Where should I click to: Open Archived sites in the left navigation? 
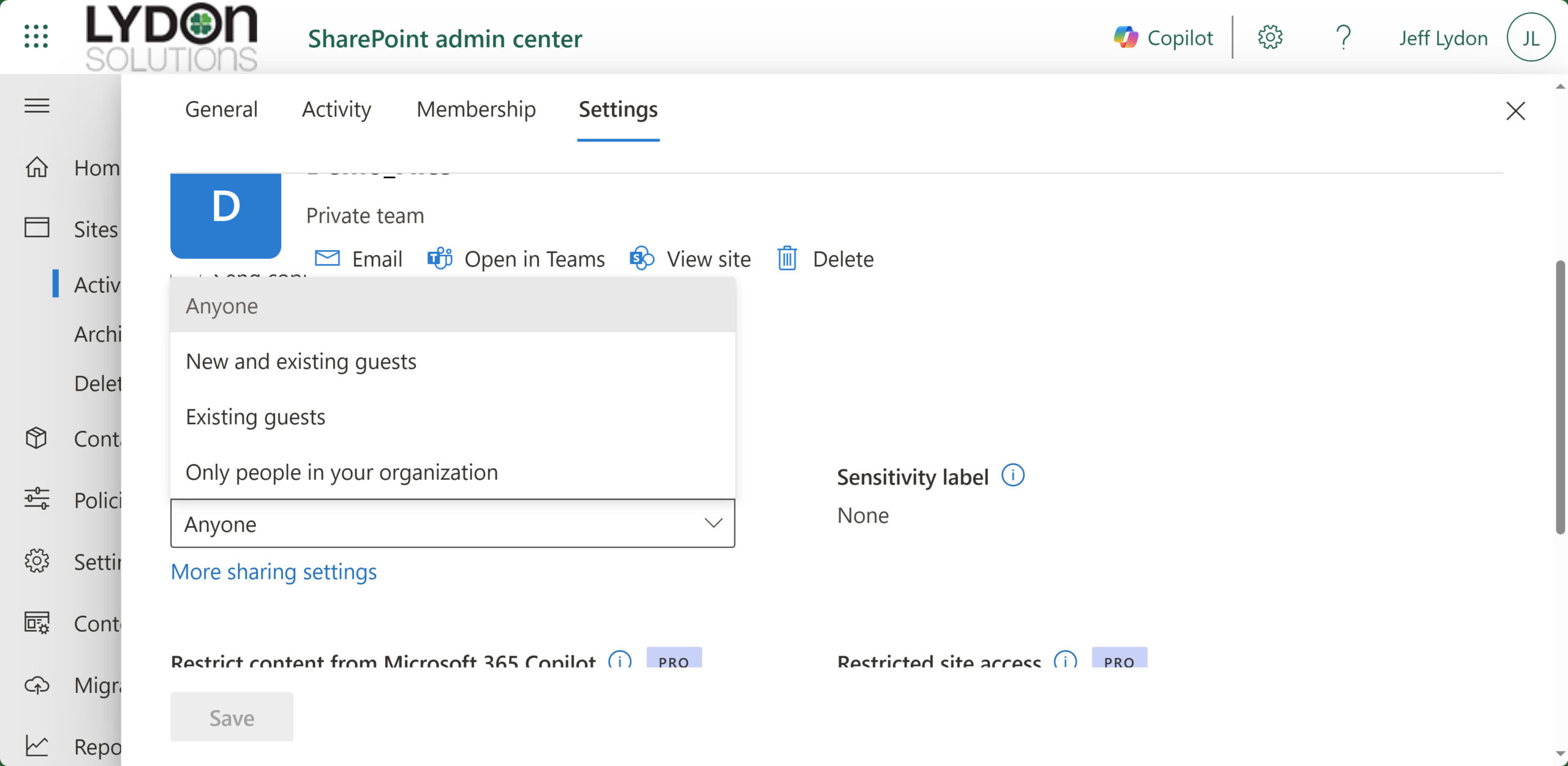tap(97, 334)
